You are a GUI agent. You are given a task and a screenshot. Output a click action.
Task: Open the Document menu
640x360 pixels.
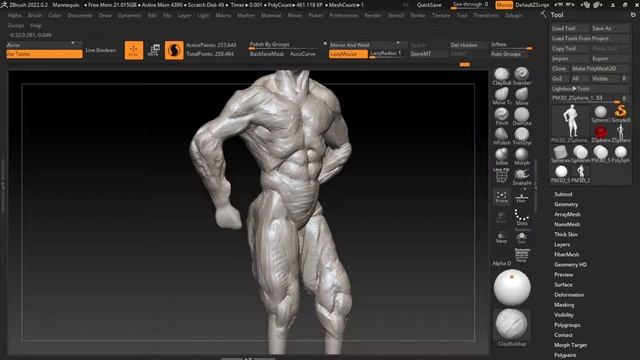pyautogui.click(x=80, y=15)
